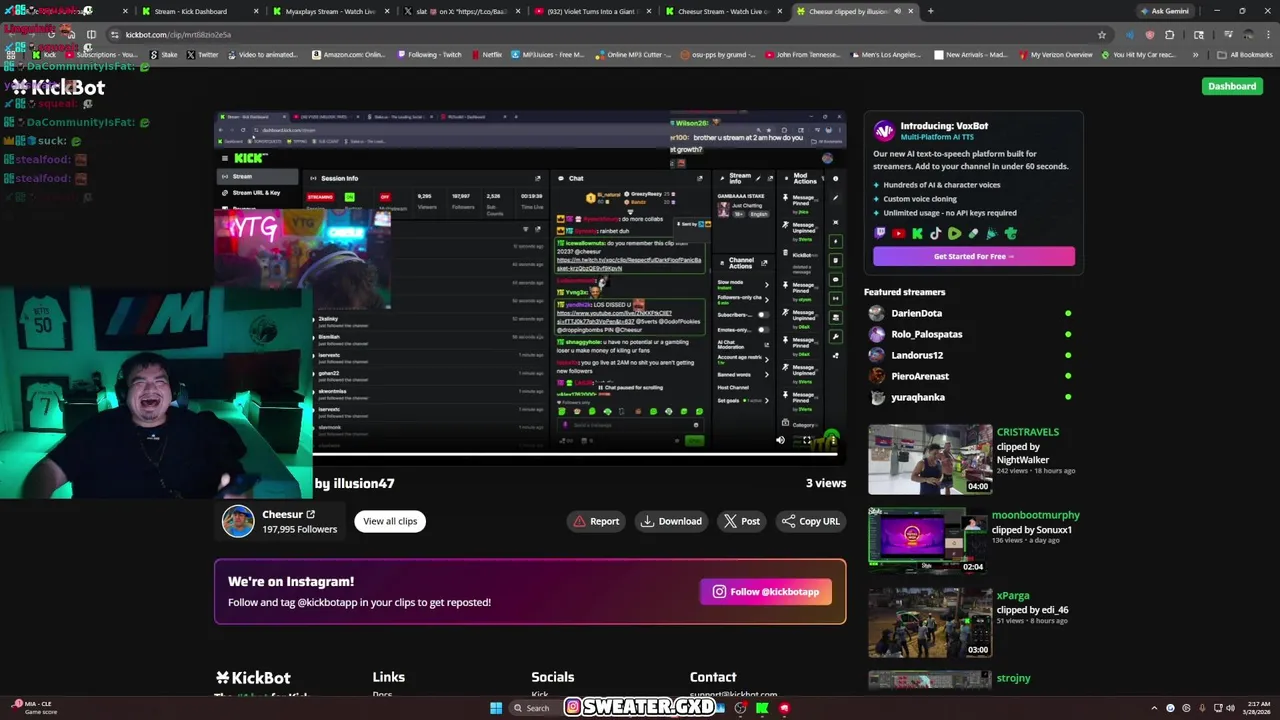Screen dimensions: 1280x720
Task: Show hidden system tray icons
Action: click(1154, 708)
